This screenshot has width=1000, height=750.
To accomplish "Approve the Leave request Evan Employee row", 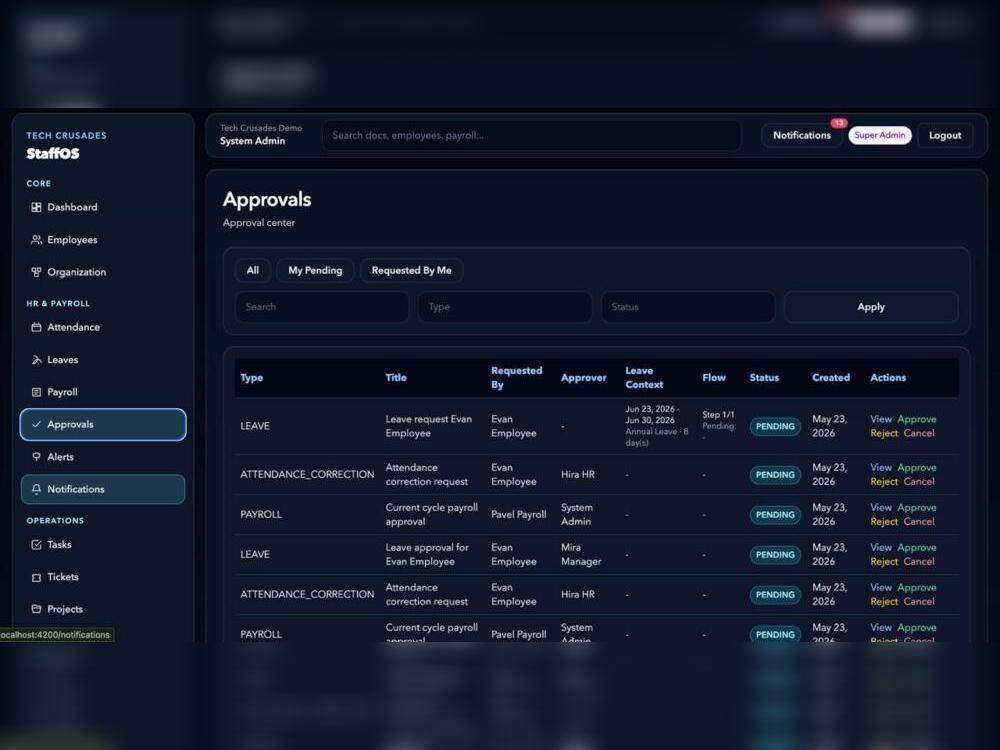I will pyautogui.click(x=916, y=419).
